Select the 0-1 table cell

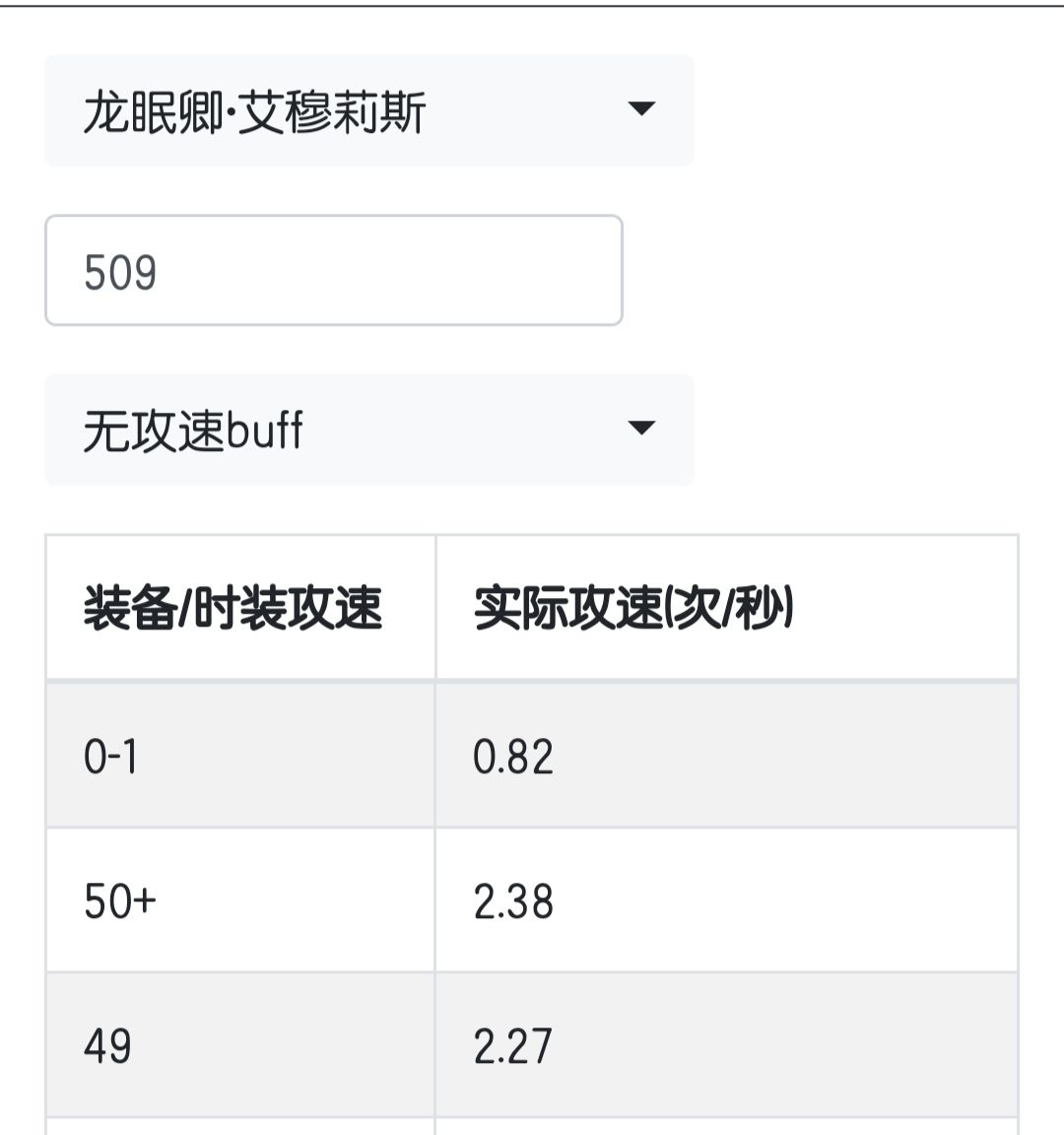pyautogui.click(x=240, y=756)
